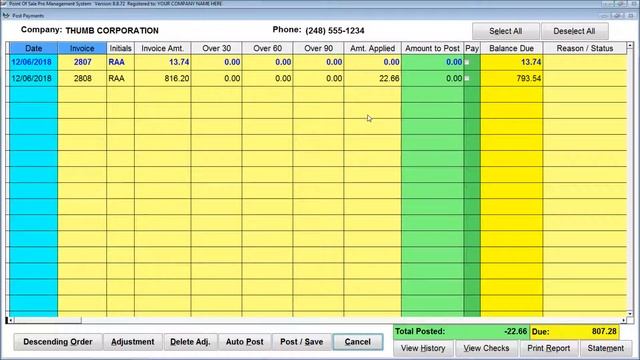Click amount applied 22.66 cell

(373, 78)
